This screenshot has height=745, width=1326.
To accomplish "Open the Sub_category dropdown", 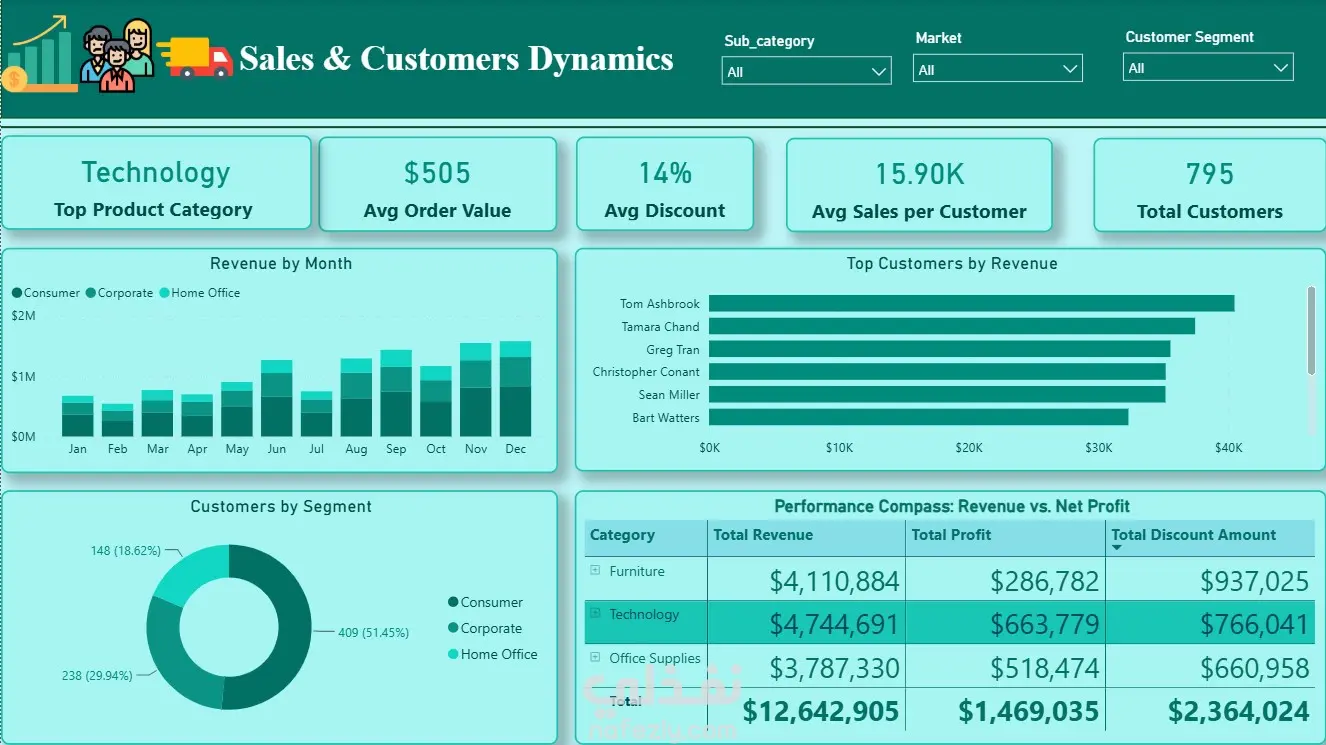I will (x=807, y=72).
